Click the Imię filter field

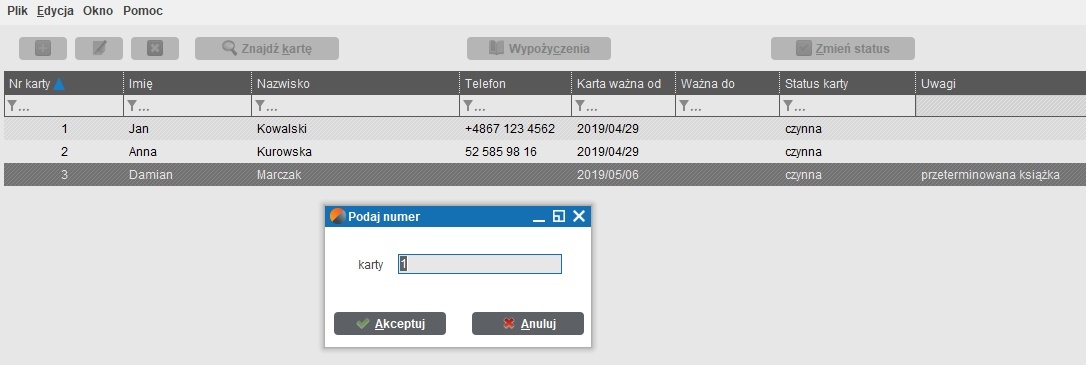click(187, 106)
